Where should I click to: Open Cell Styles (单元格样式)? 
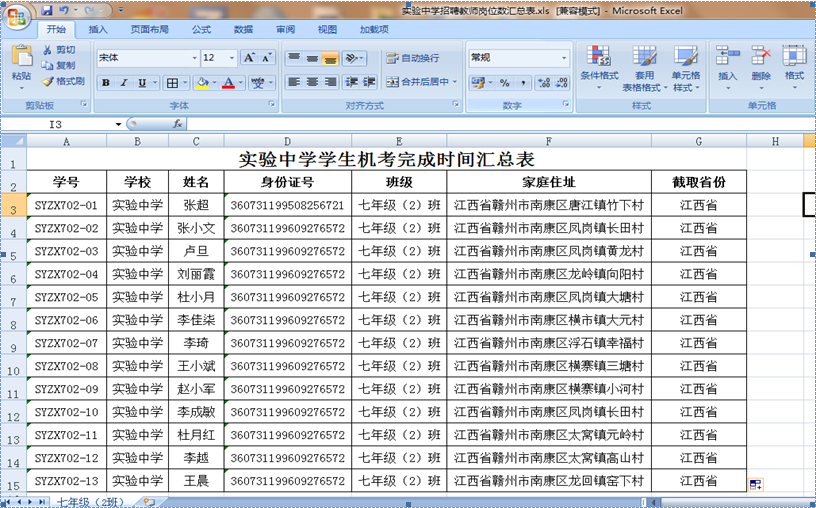pyautogui.click(x=686, y=68)
